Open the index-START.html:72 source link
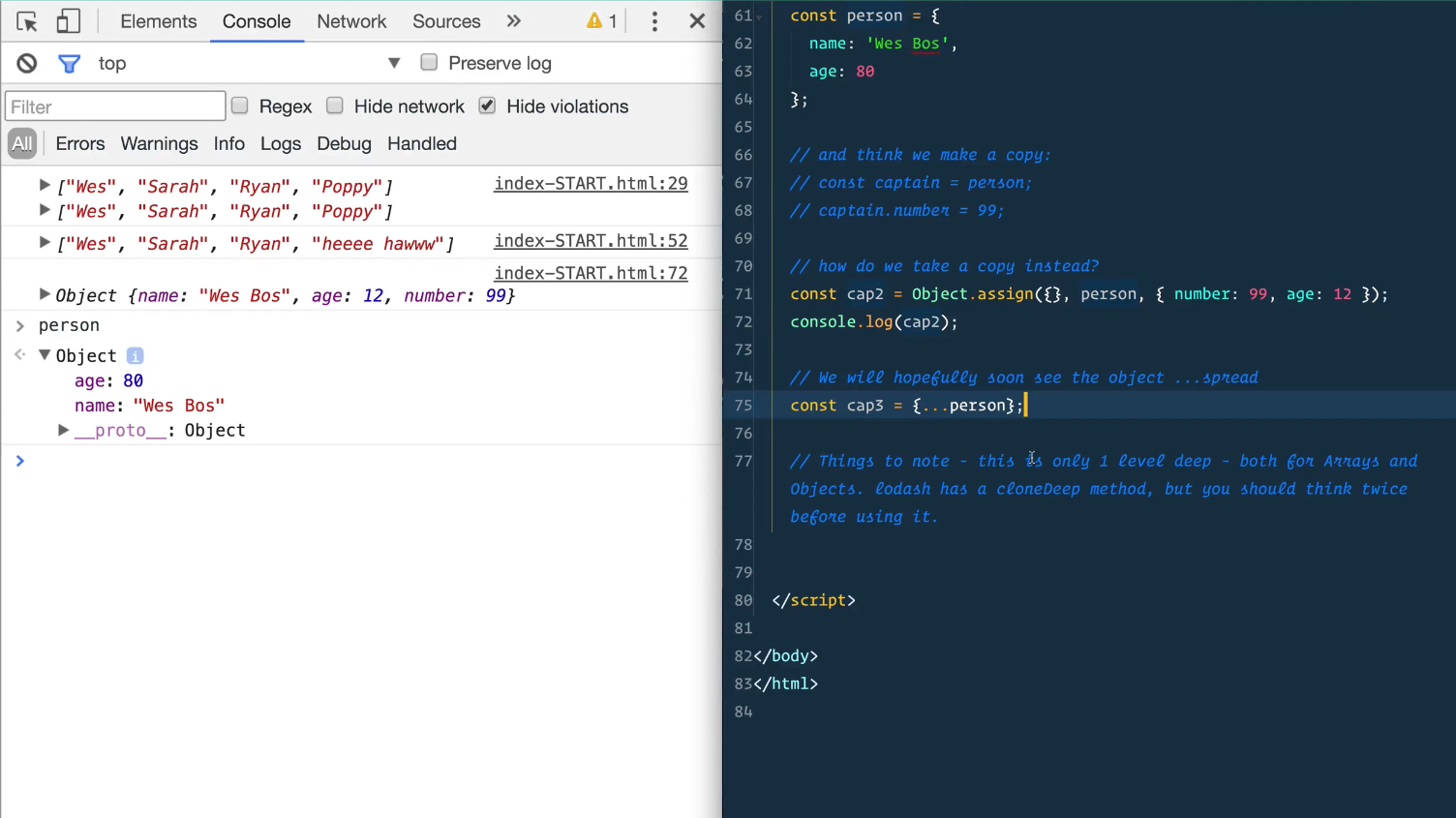This screenshot has height=818, width=1456. pos(591,273)
